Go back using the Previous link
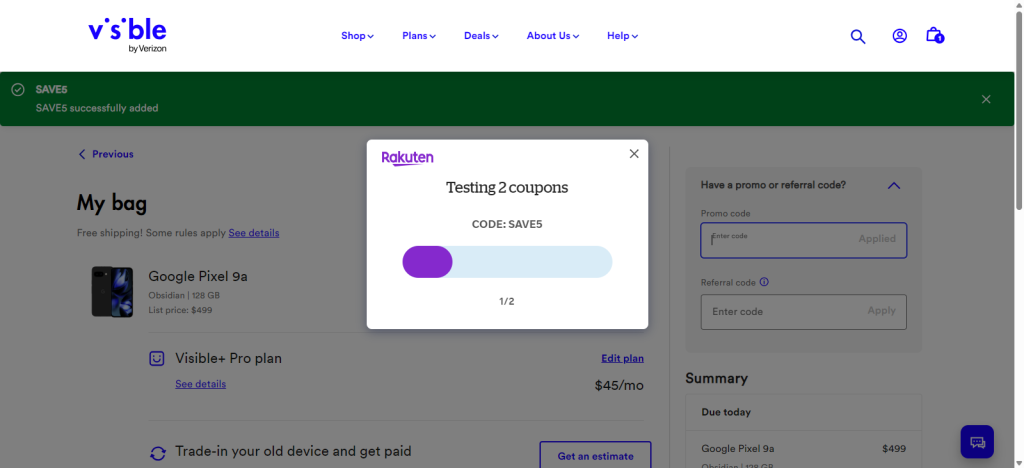 pos(106,154)
